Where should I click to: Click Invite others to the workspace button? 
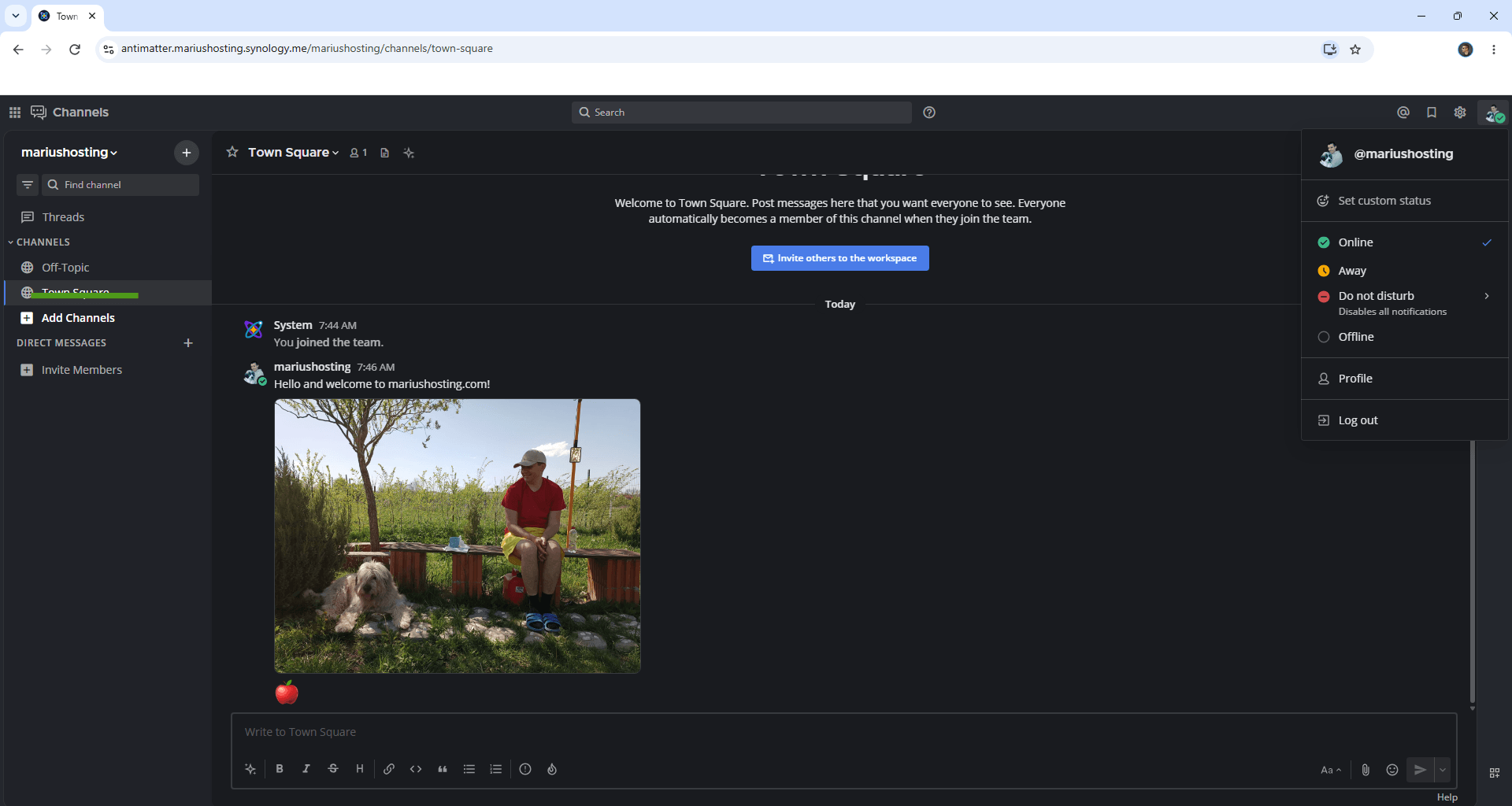point(839,258)
